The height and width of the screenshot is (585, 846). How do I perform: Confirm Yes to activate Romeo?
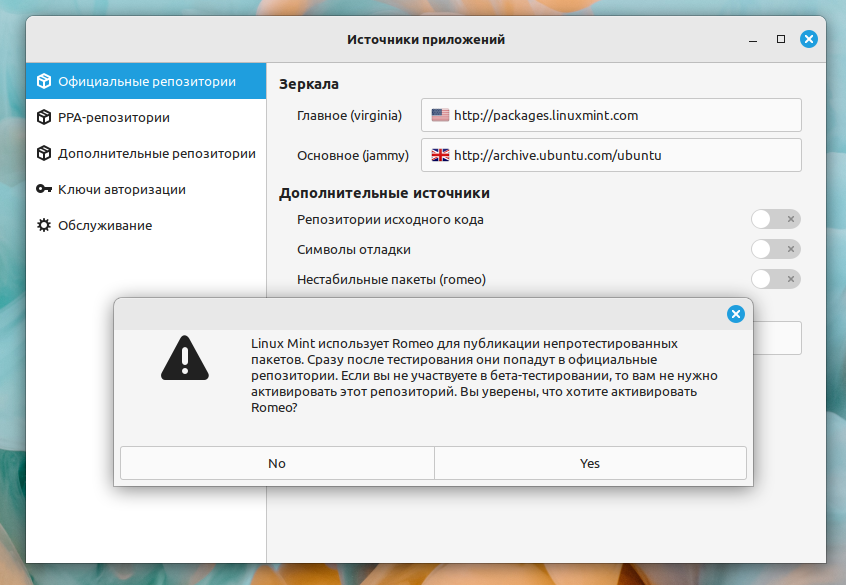(x=590, y=463)
